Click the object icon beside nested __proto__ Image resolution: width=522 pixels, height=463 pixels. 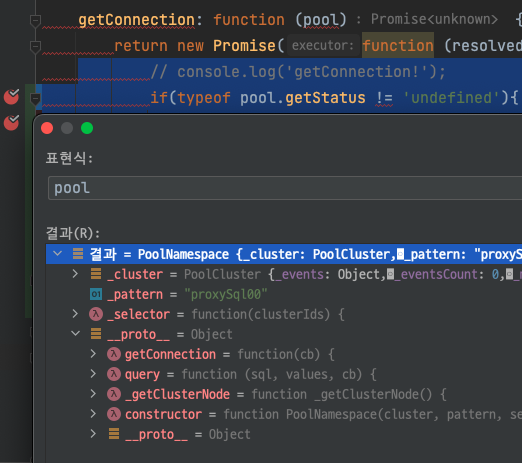coord(114,434)
